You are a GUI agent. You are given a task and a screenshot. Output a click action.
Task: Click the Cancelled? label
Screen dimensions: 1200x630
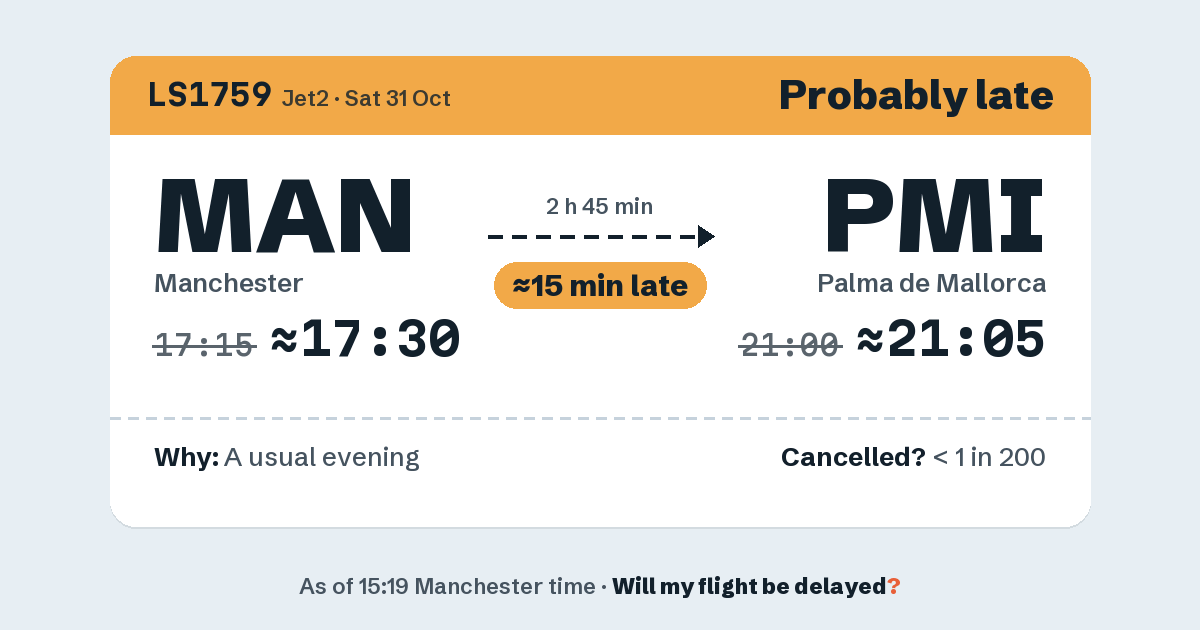click(x=853, y=458)
